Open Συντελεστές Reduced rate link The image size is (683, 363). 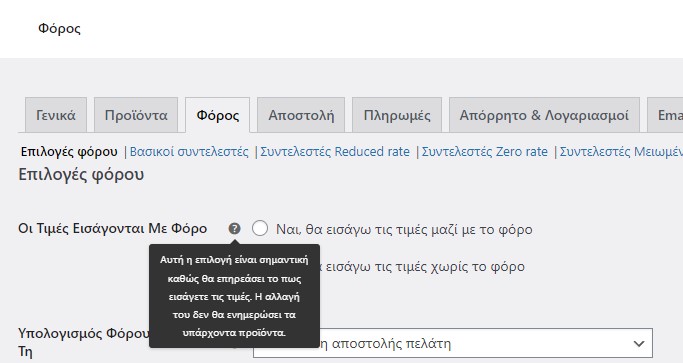click(x=335, y=152)
